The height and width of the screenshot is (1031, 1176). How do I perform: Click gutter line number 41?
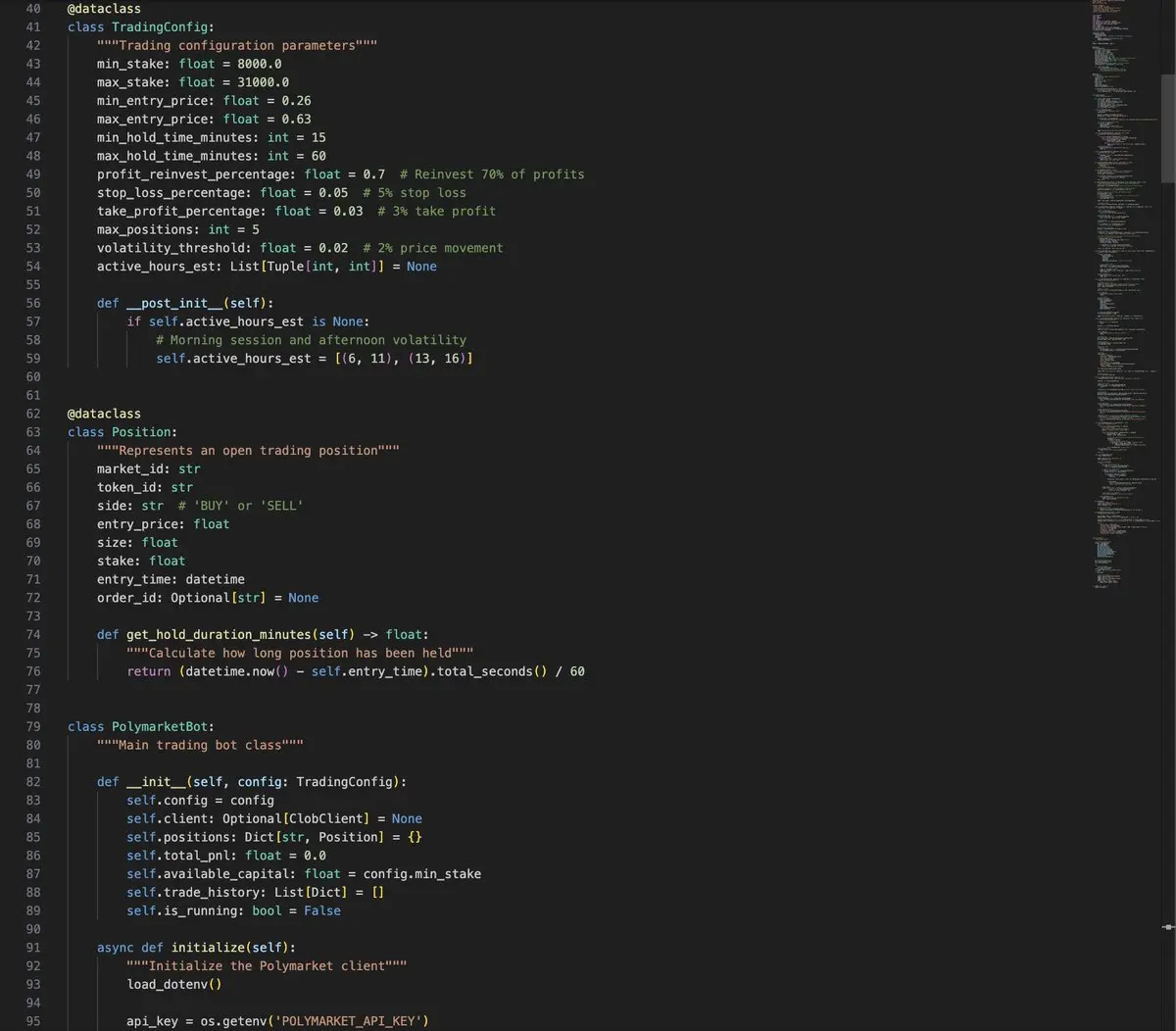(x=32, y=26)
